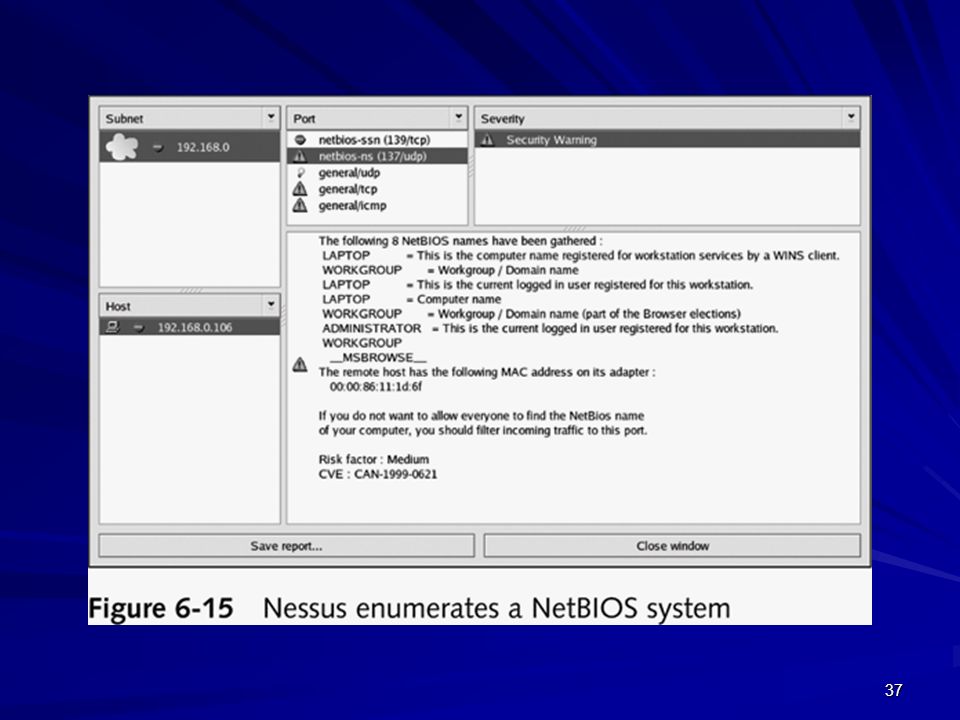Screen dimensions: 960x720
Task: Click the Risk factor : Medium line
Action: pyautogui.click(x=373, y=460)
